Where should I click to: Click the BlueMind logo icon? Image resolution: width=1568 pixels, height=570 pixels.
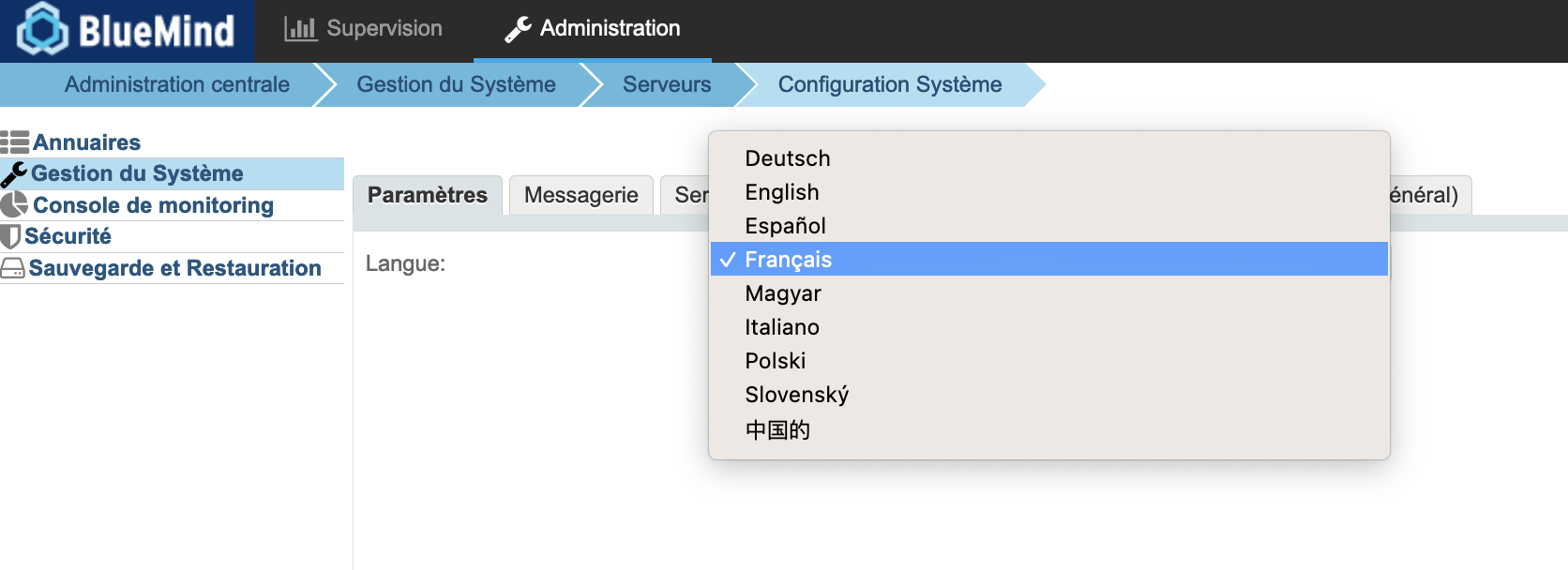tap(42, 30)
